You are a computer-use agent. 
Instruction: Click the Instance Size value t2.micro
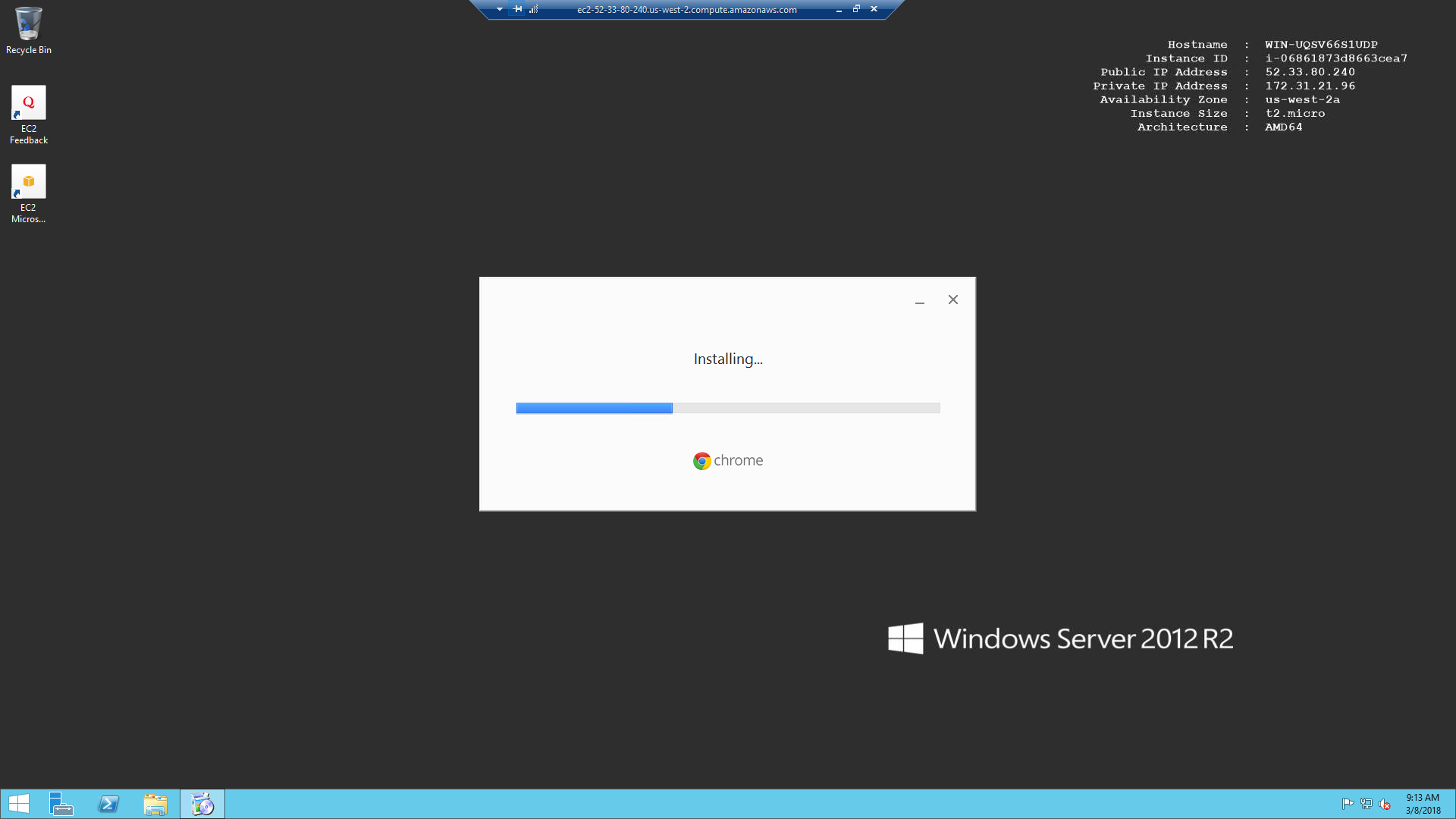1294,113
